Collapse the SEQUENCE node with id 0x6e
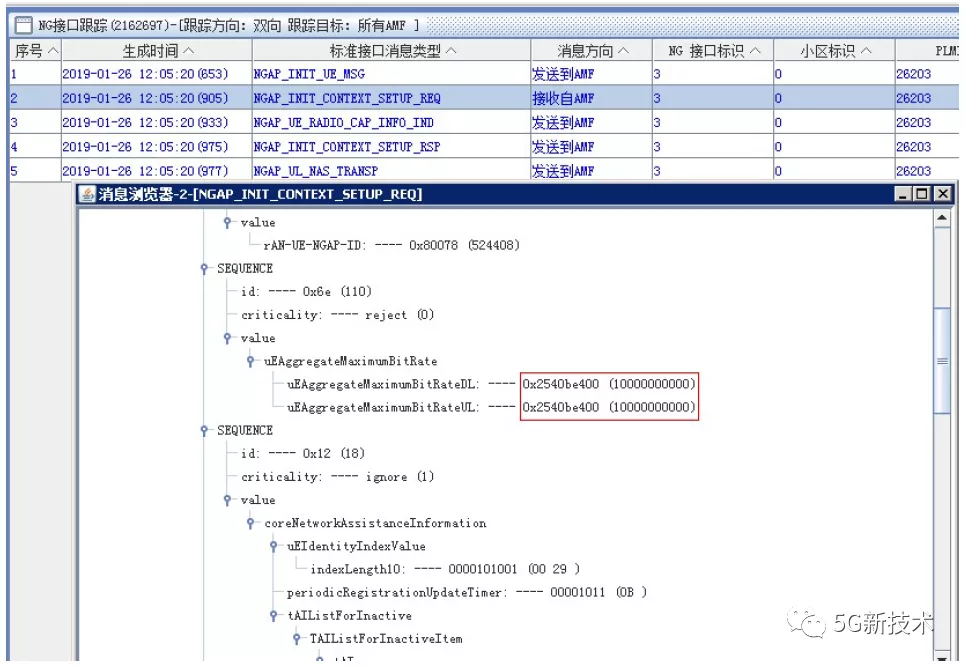 204,269
